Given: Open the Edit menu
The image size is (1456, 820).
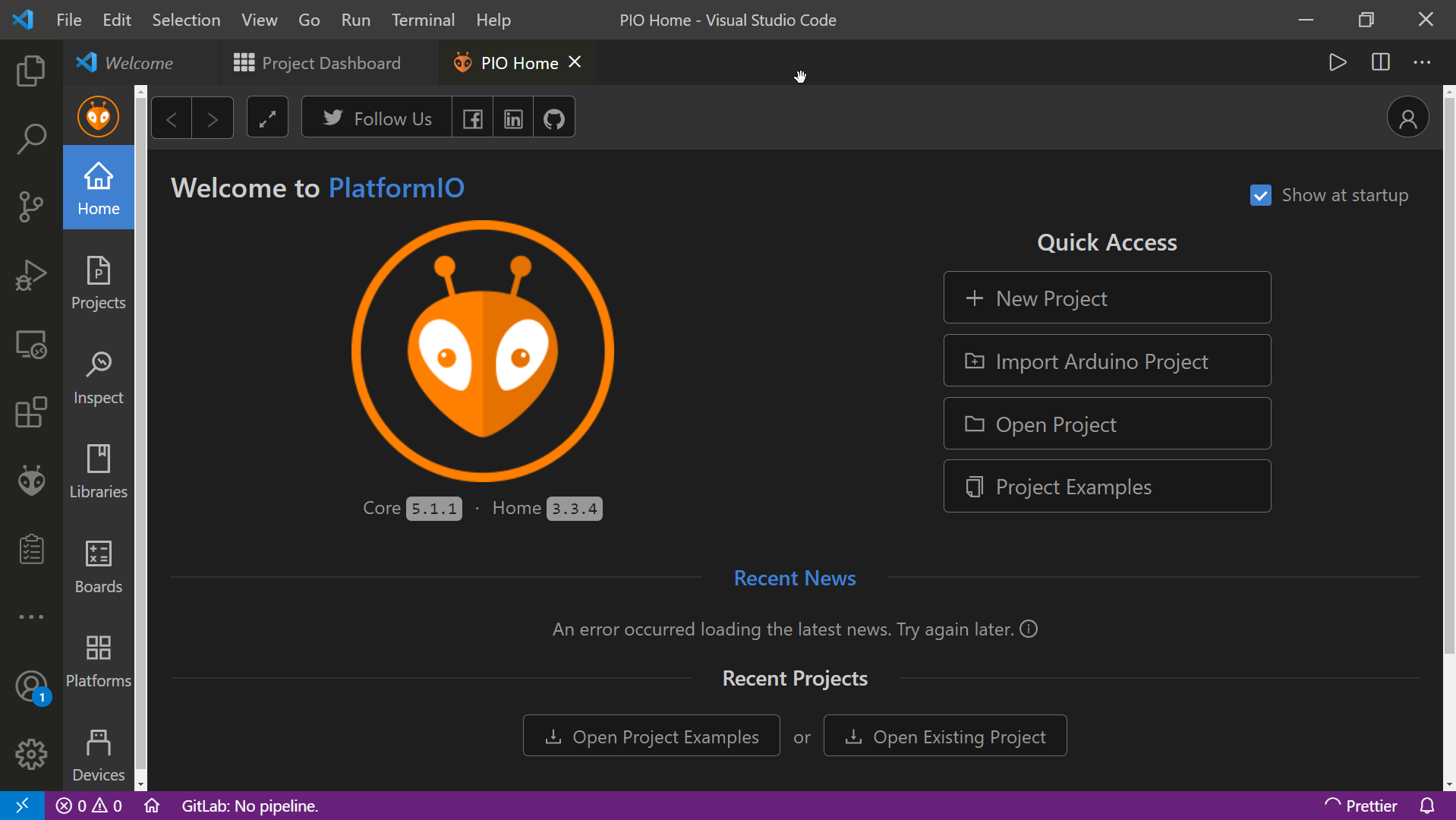Looking at the screenshot, I should point(117,20).
